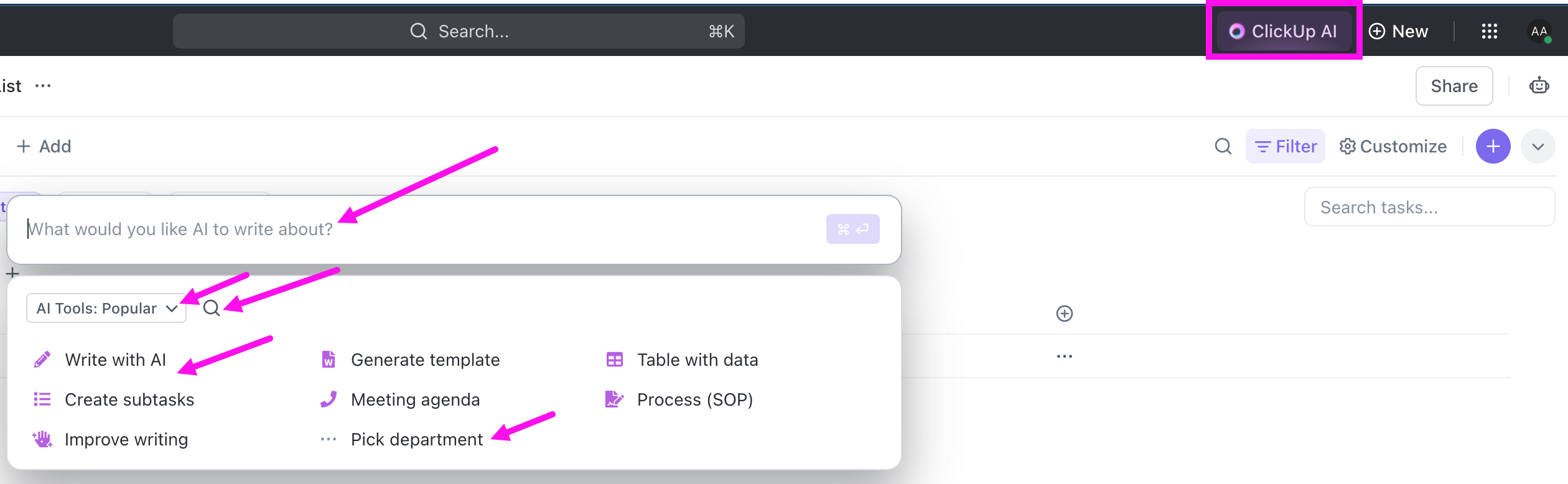The height and width of the screenshot is (484, 1568).
Task: Open Create subtasks tool
Action: click(129, 399)
